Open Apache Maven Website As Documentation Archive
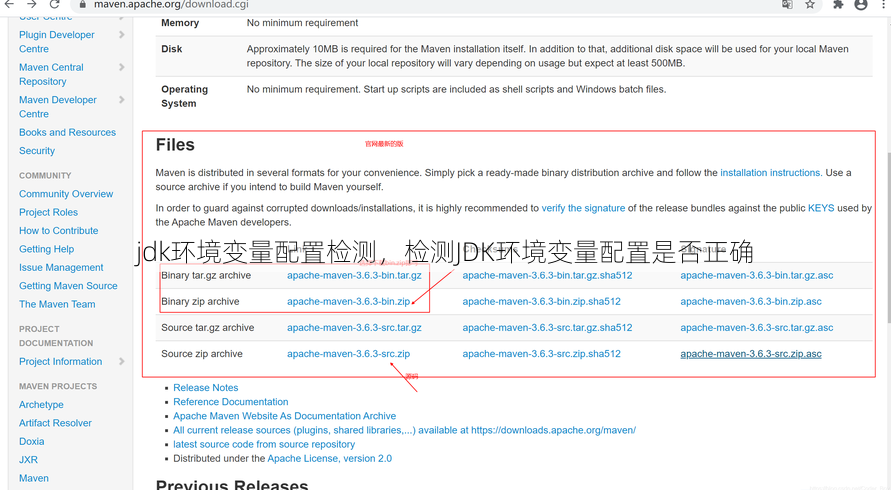The image size is (891, 490). click(x=285, y=416)
